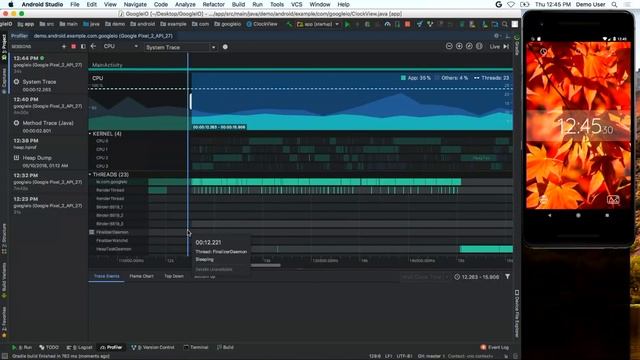Viewport: 640px width, 360px height.
Task: Open the Run tool window
Action: coord(22,347)
